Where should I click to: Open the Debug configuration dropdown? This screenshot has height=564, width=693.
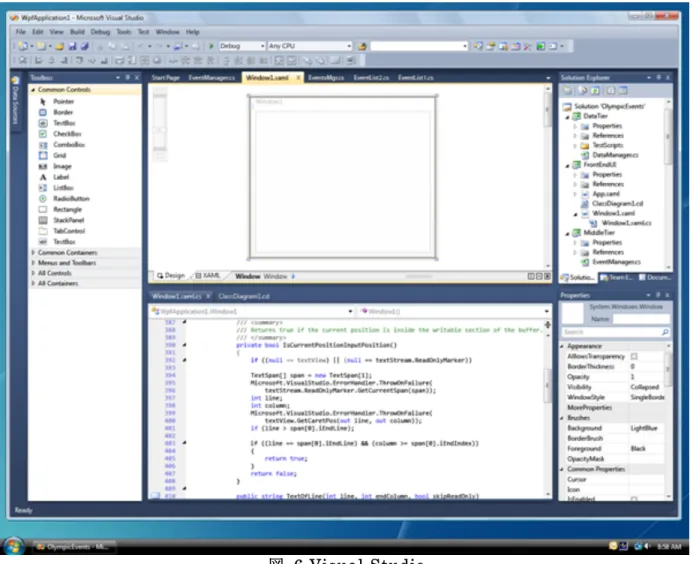click(262, 46)
